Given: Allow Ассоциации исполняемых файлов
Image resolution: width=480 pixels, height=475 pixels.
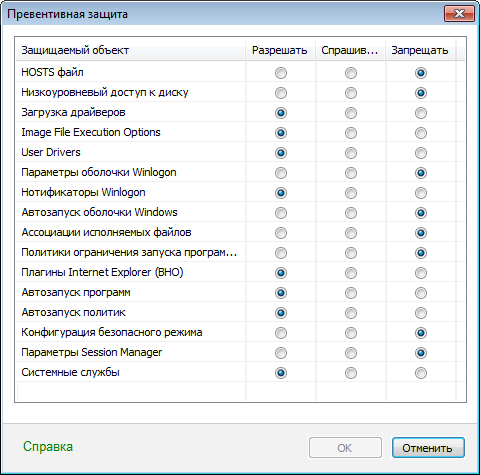Looking at the screenshot, I should 281,233.
